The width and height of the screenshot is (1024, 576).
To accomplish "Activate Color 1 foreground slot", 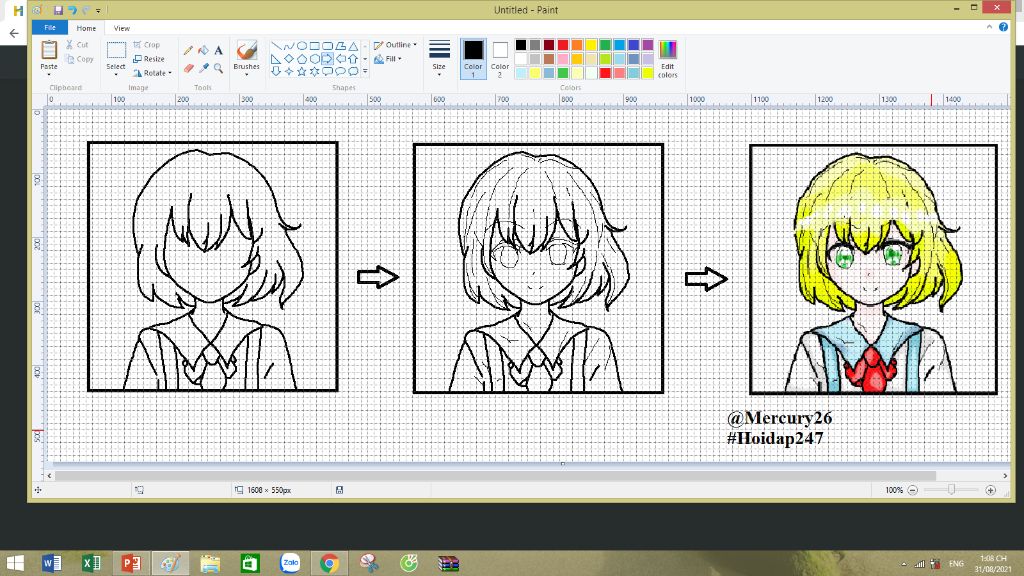I will pos(473,59).
